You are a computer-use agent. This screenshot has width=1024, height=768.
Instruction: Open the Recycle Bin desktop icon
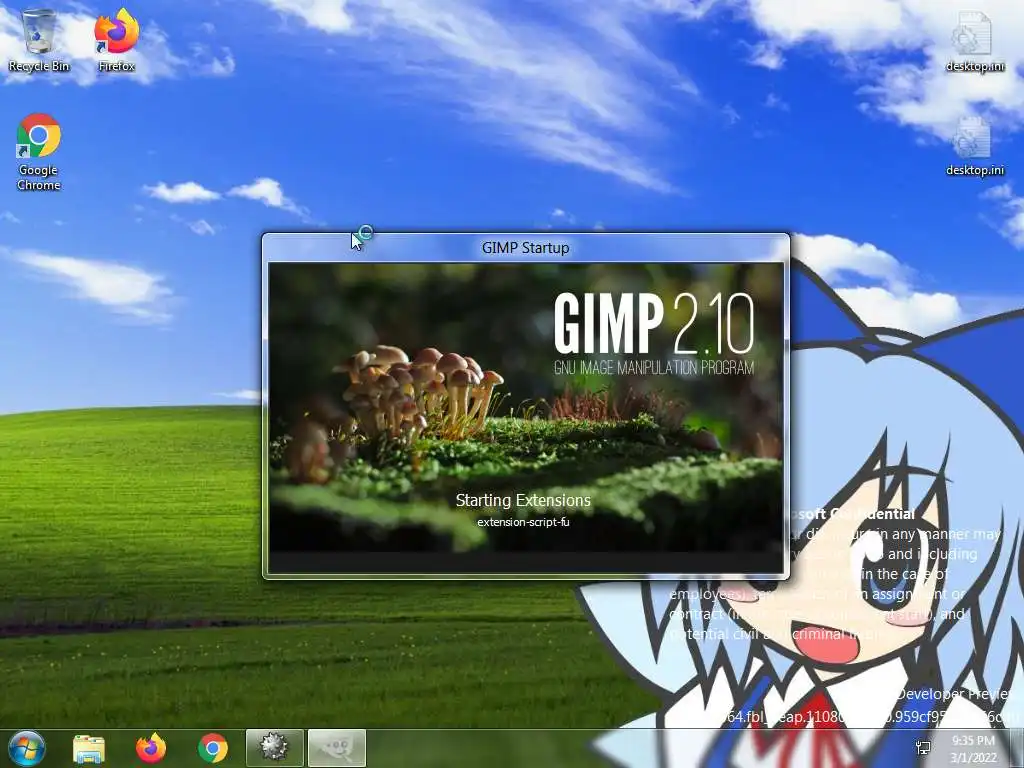pos(39,40)
